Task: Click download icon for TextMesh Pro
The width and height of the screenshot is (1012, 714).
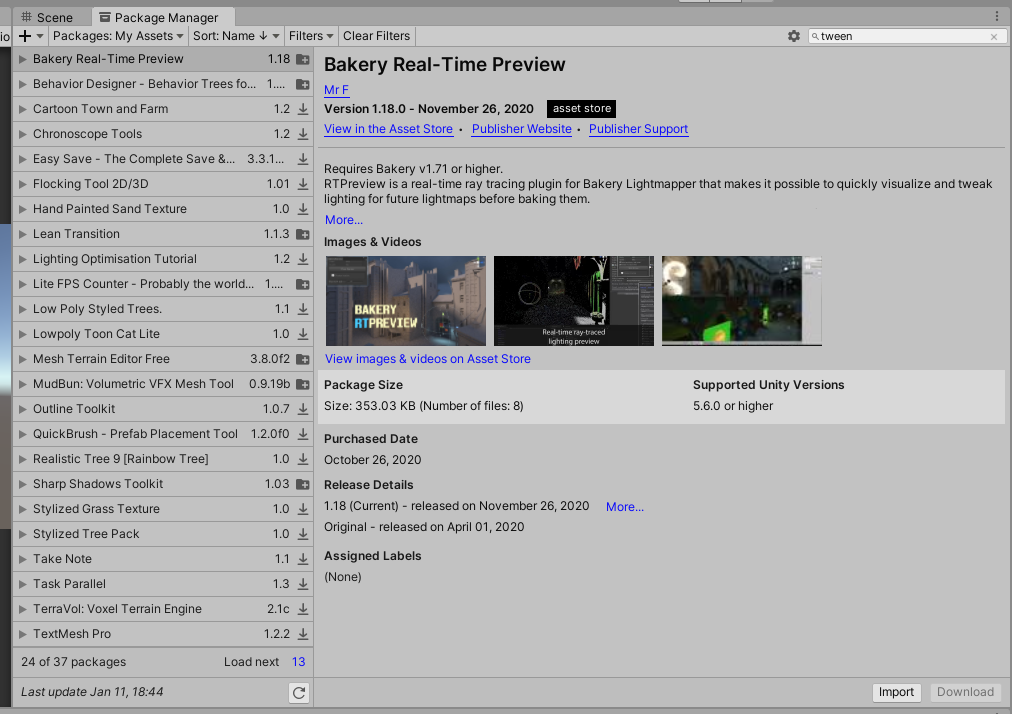Action: click(303, 635)
